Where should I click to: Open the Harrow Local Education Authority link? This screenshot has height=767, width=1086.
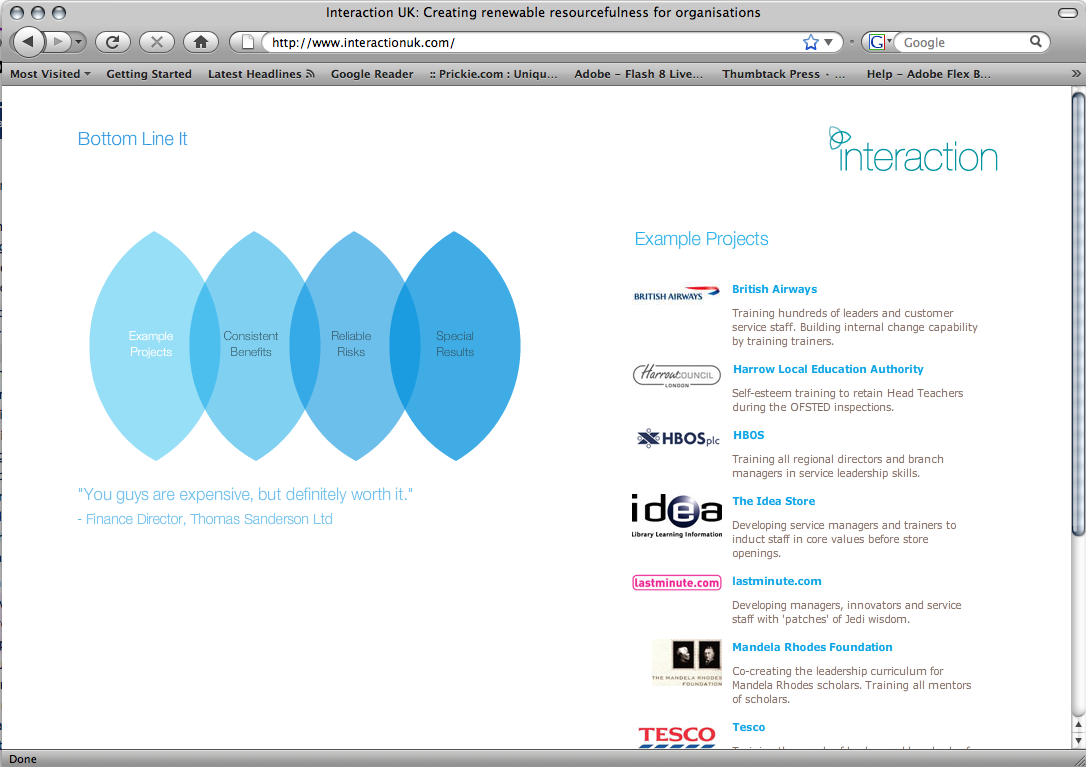point(828,369)
